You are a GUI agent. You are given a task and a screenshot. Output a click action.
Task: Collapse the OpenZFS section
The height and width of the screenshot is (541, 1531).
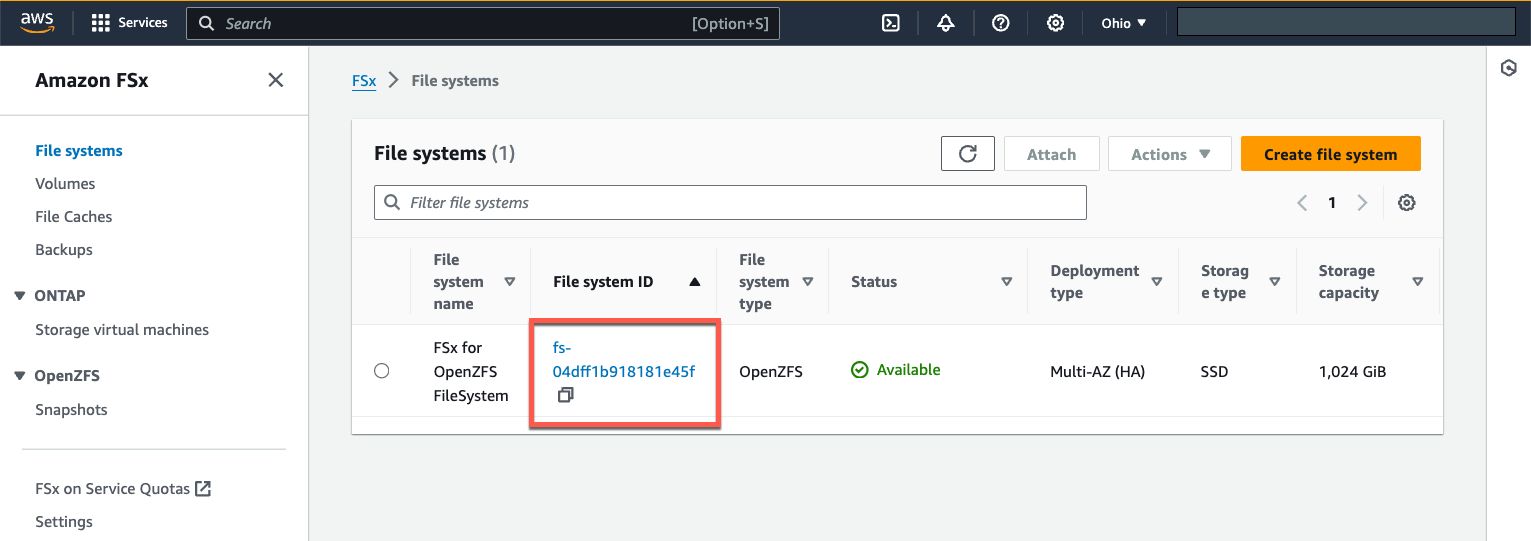(20, 376)
